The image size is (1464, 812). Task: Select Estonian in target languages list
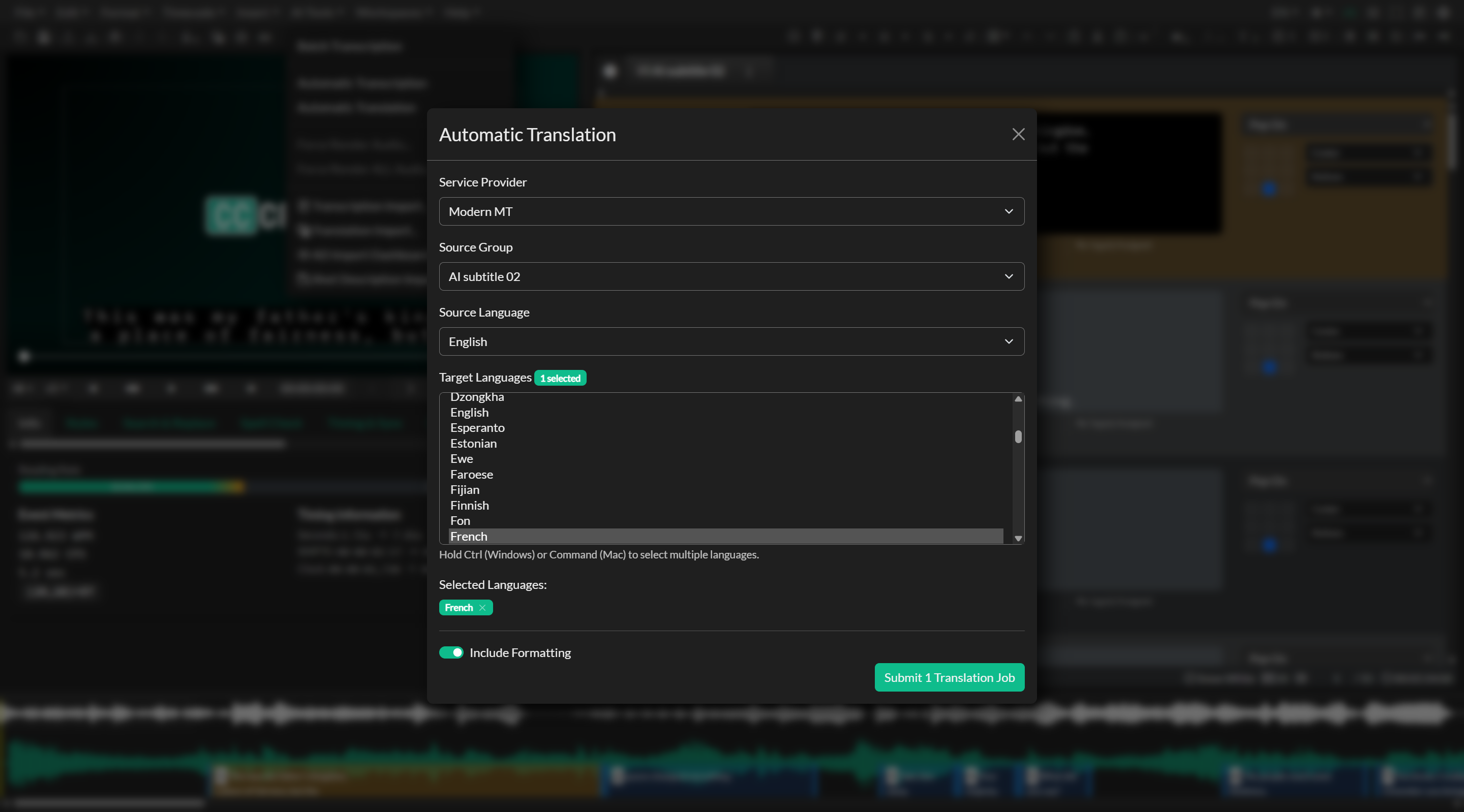[726, 443]
